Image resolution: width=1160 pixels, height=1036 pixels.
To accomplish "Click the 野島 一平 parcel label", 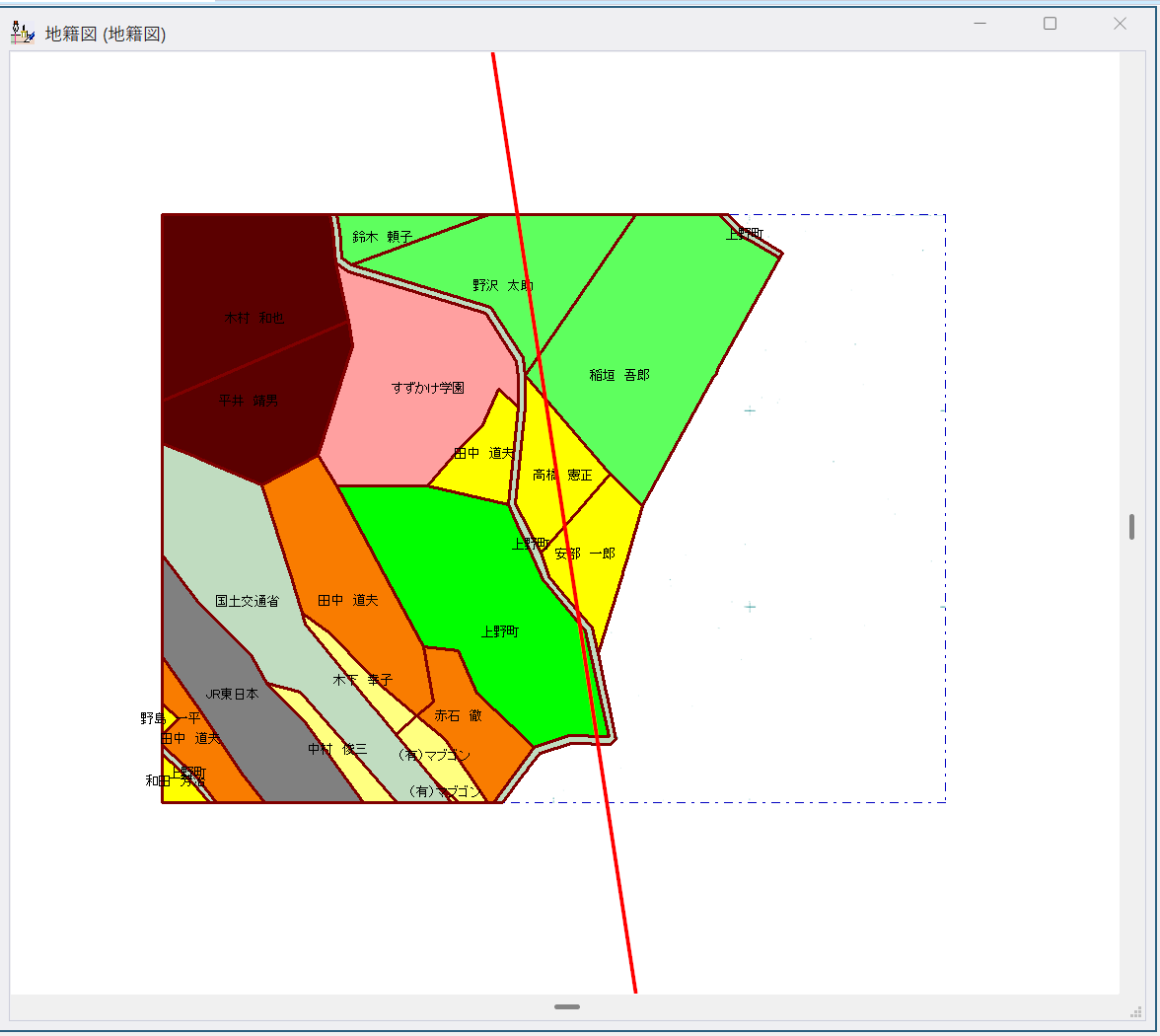I will tap(170, 718).
